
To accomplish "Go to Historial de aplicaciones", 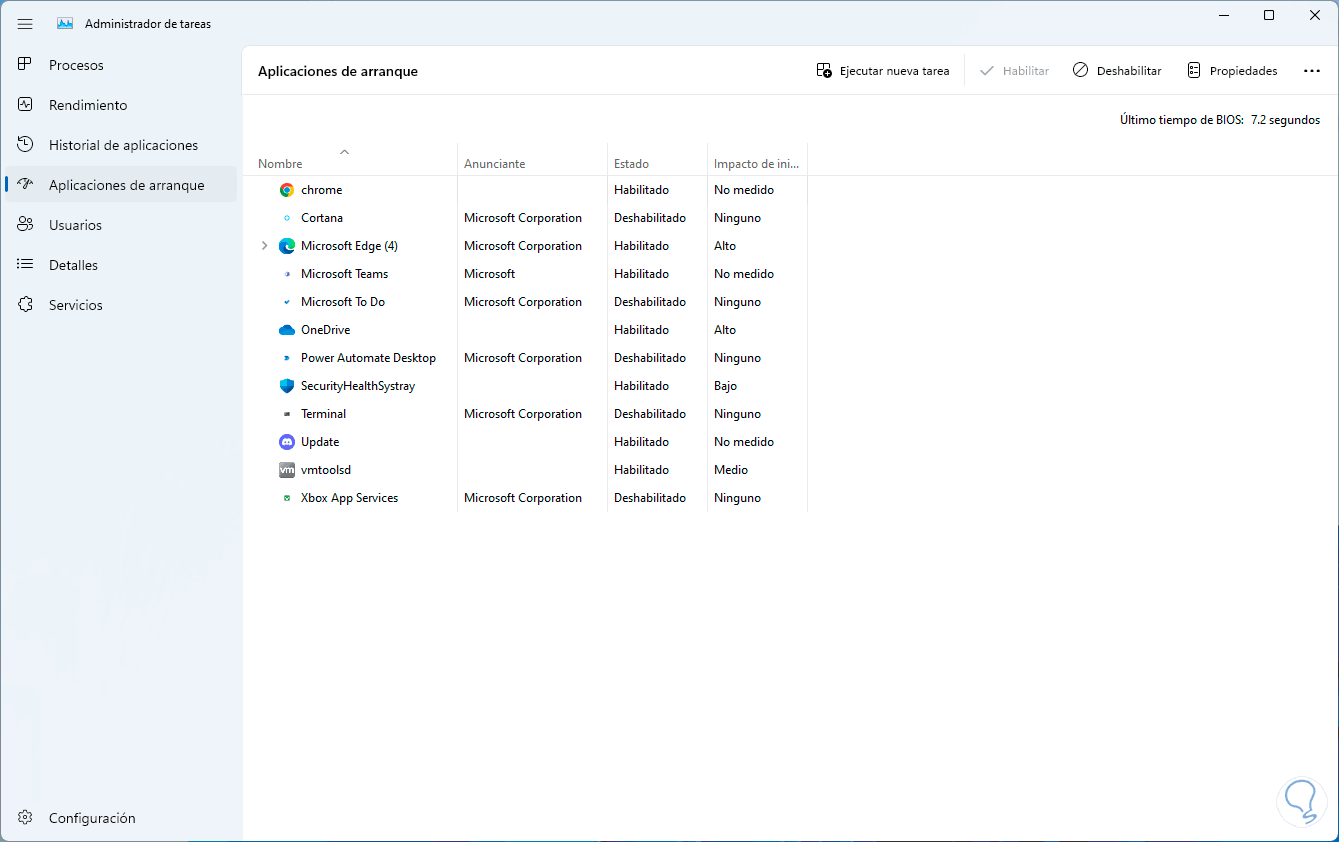I will tap(123, 145).
